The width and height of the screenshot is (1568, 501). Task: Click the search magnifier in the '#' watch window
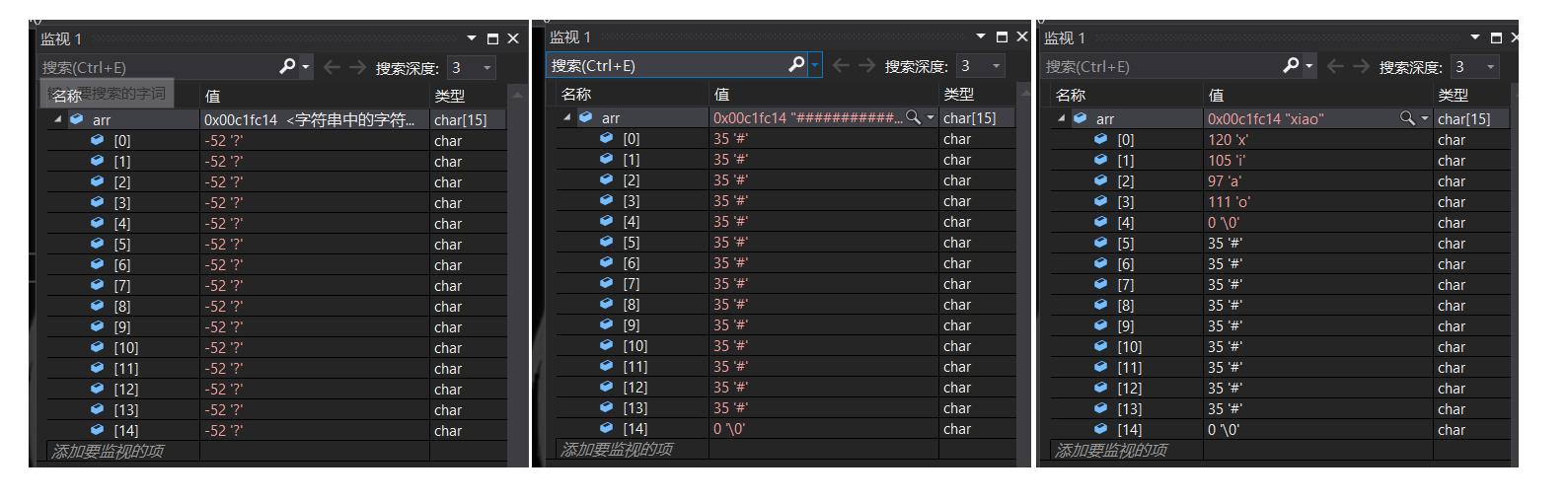(x=796, y=64)
